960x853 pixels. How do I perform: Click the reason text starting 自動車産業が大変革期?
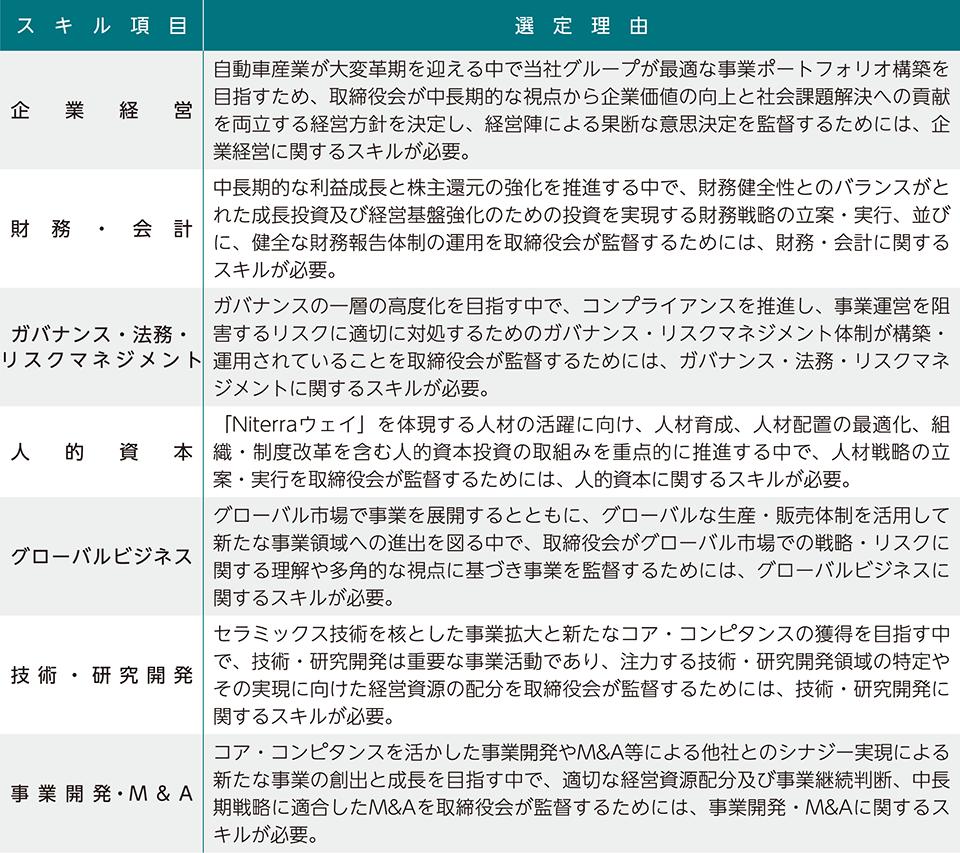tap(581, 110)
